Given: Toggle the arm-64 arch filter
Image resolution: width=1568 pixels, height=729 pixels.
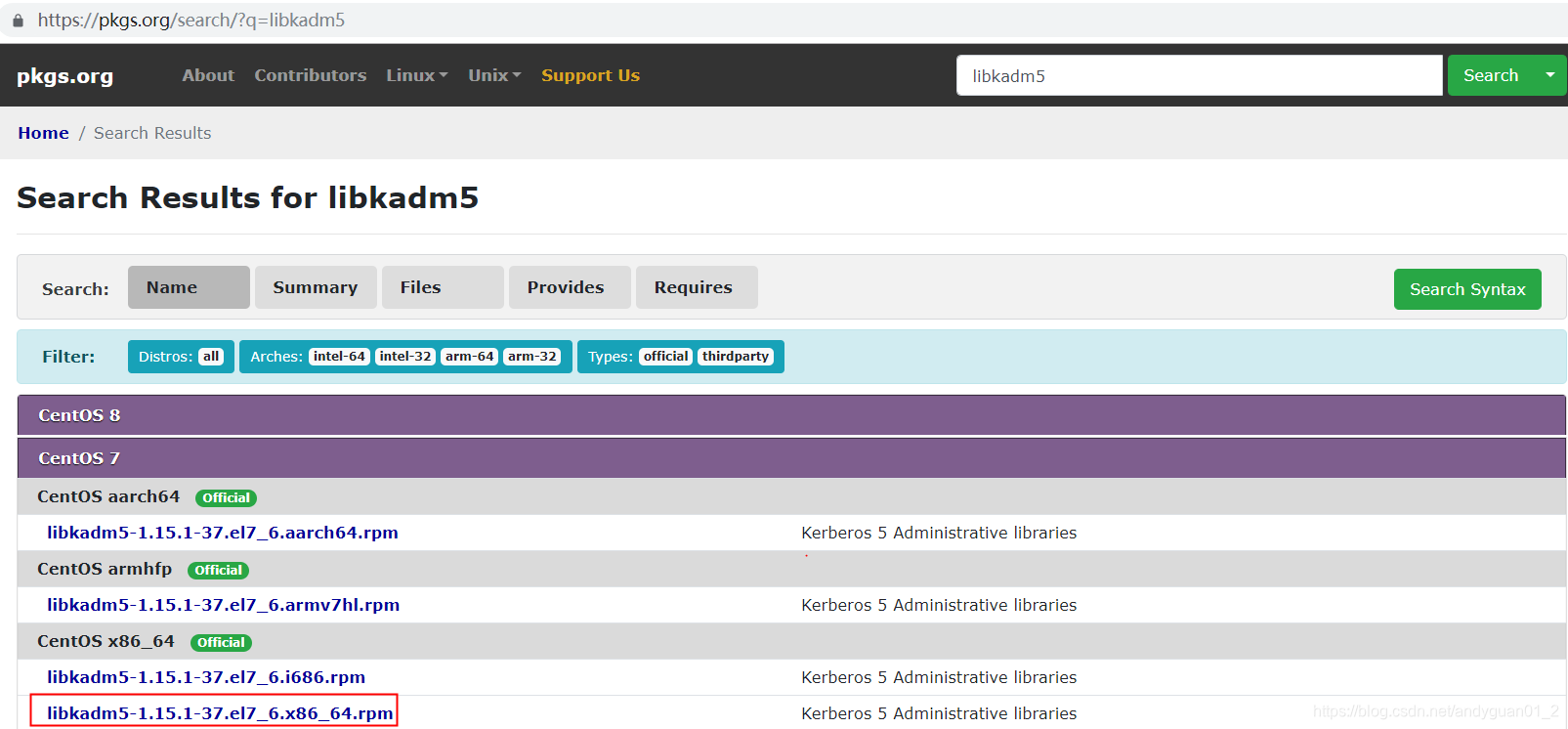Looking at the screenshot, I should 470,357.
